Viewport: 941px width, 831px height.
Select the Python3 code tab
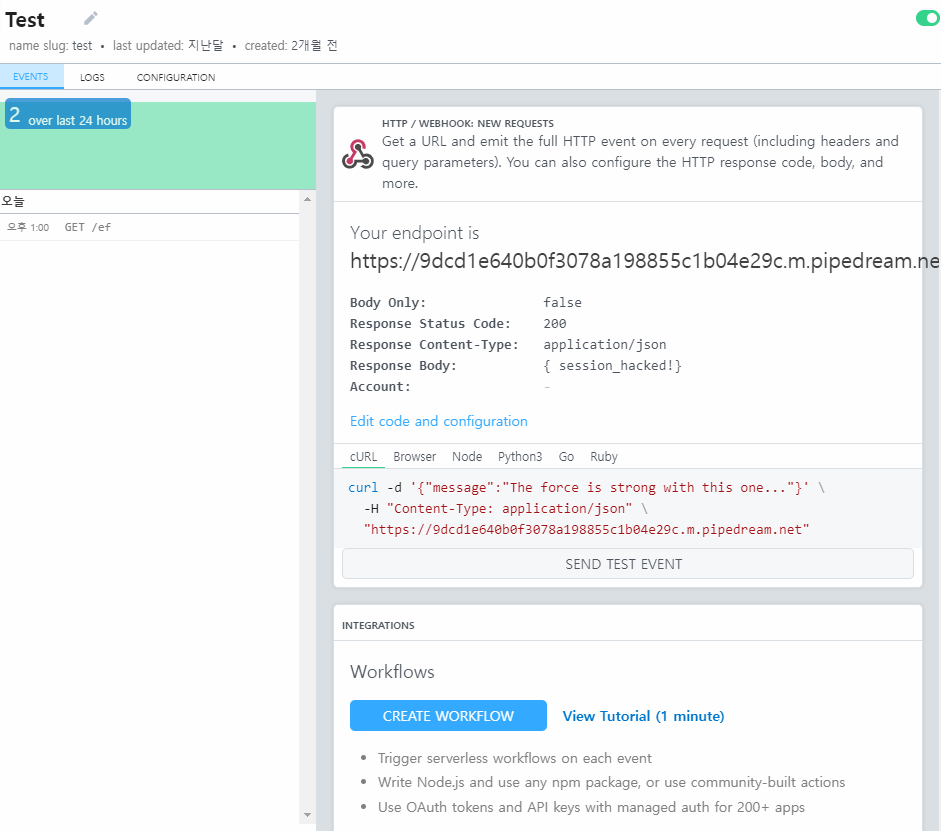click(x=520, y=457)
